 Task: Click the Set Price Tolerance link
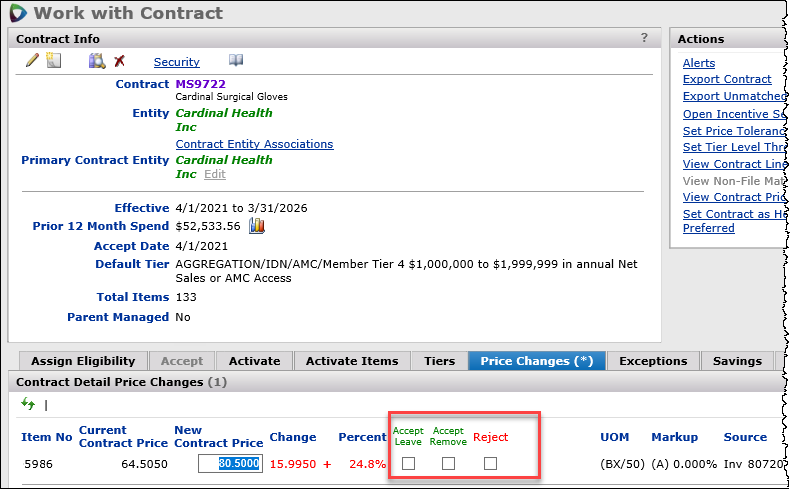pyautogui.click(x=734, y=131)
